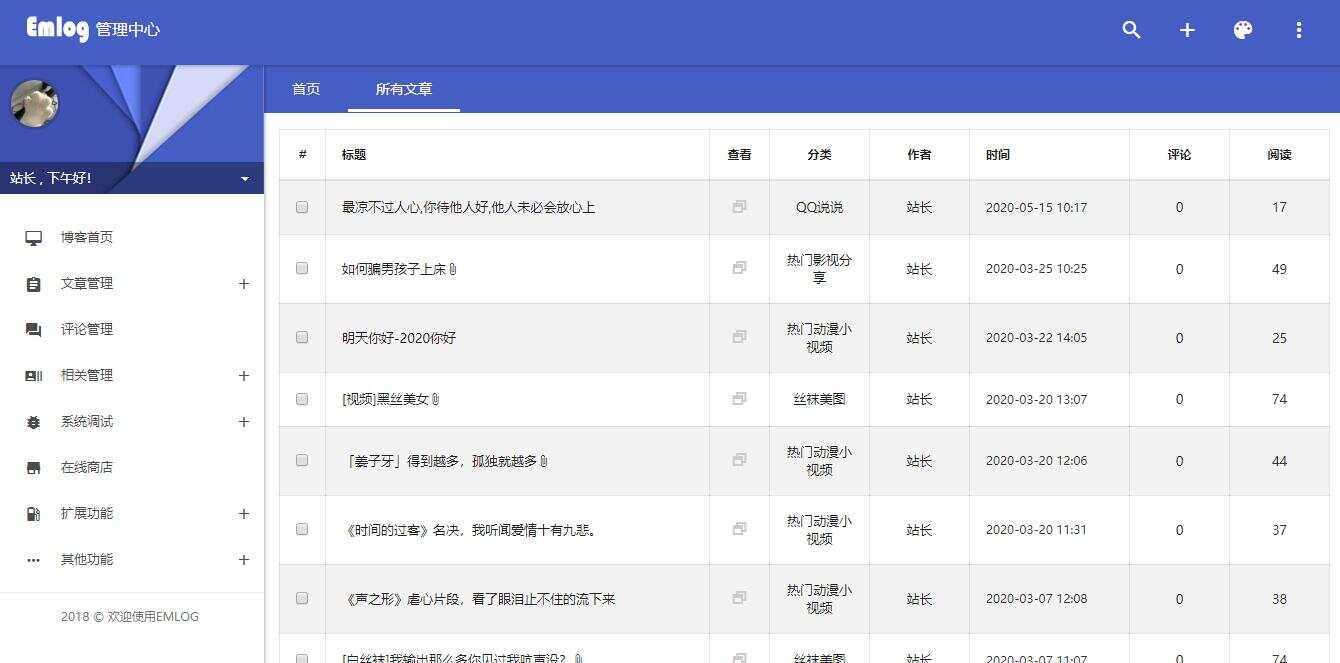Viewport: 1340px width, 663px height.
Task: Select the checkbox beside 明天你好-2020你好
Action: coord(301,337)
